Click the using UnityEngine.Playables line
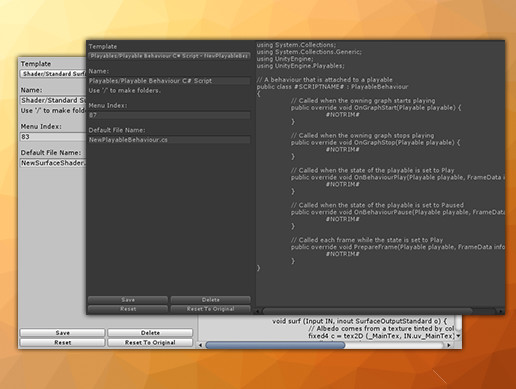 click(301, 66)
